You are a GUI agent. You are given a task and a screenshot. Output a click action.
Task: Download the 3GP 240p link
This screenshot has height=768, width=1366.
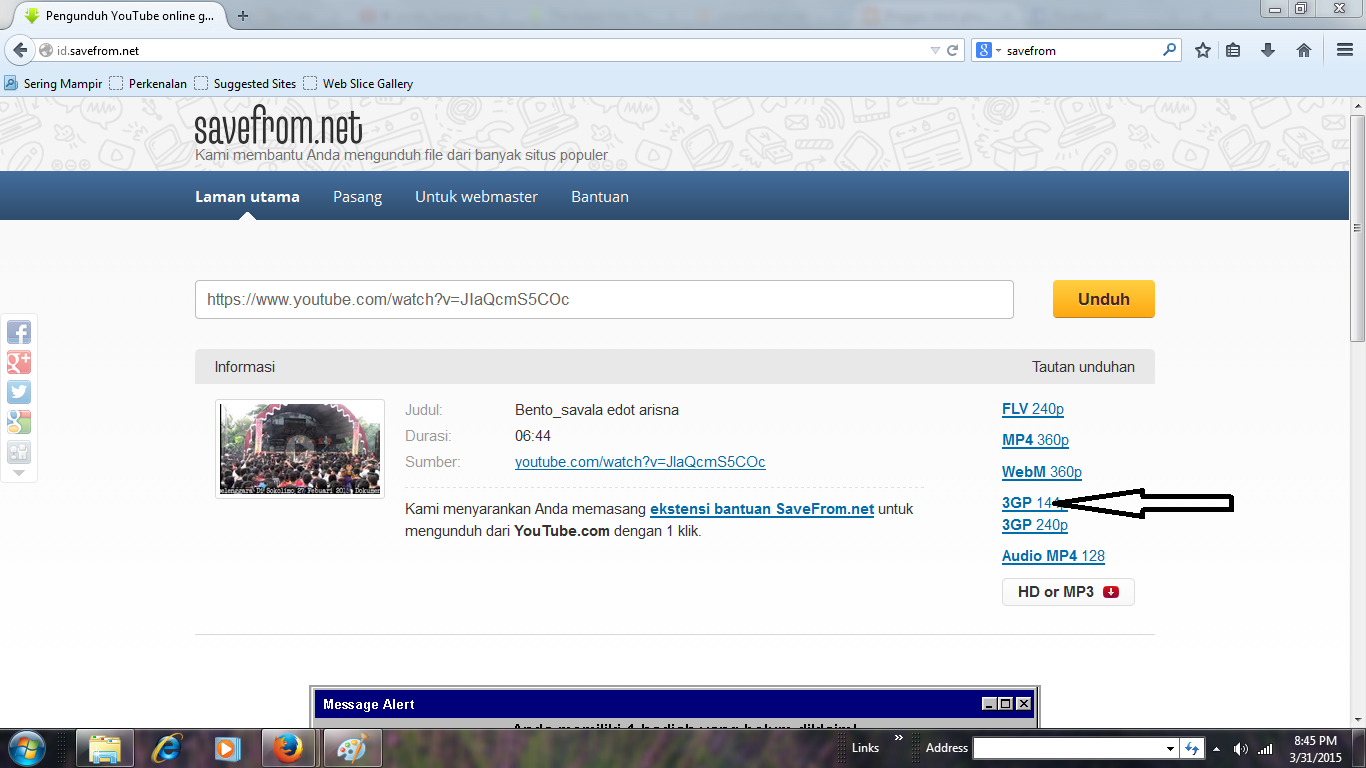pyautogui.click(x=1035, y=525)
